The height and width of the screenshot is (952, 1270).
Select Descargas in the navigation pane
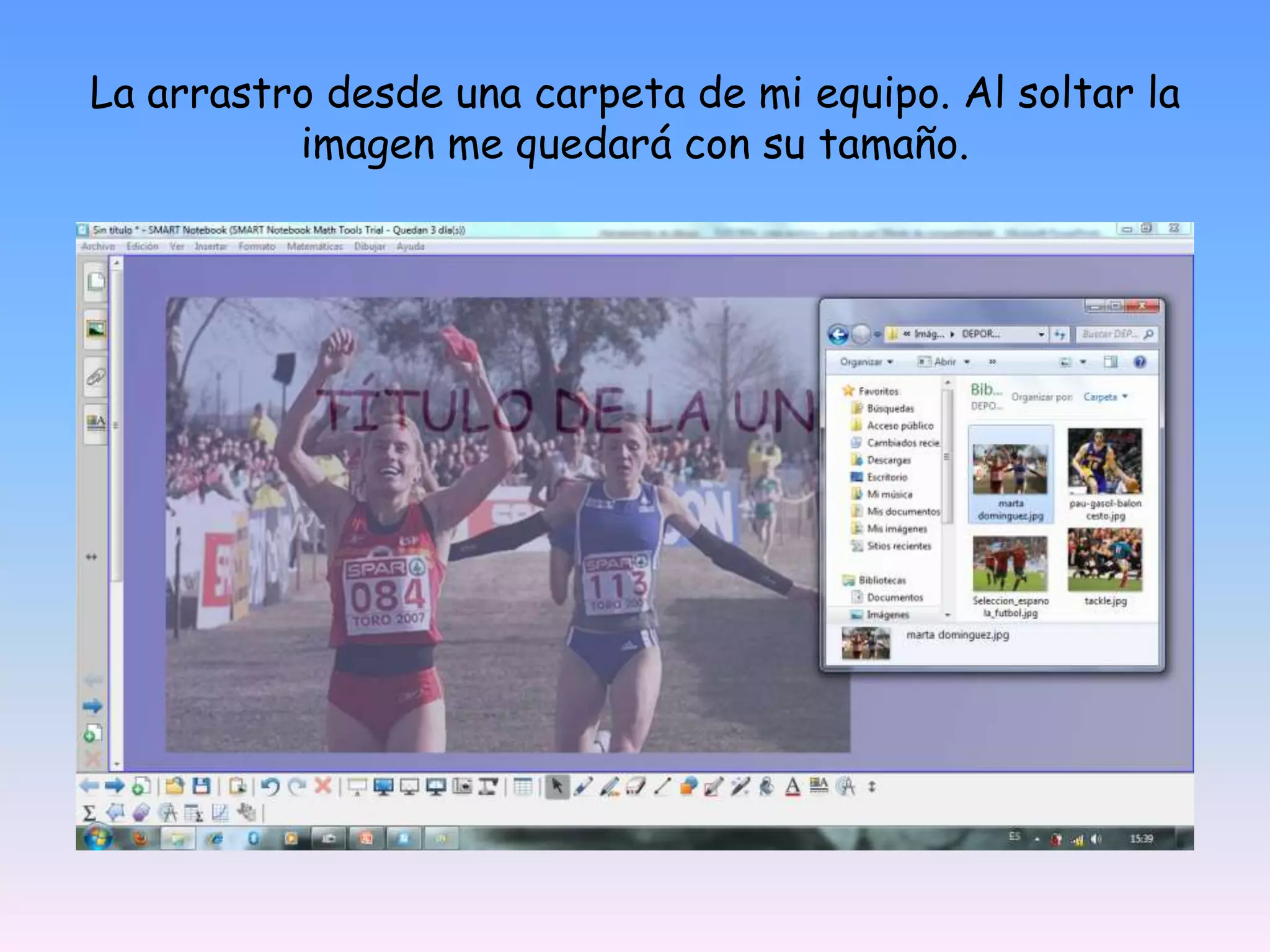pyautogui.click(x=889, y=460)
